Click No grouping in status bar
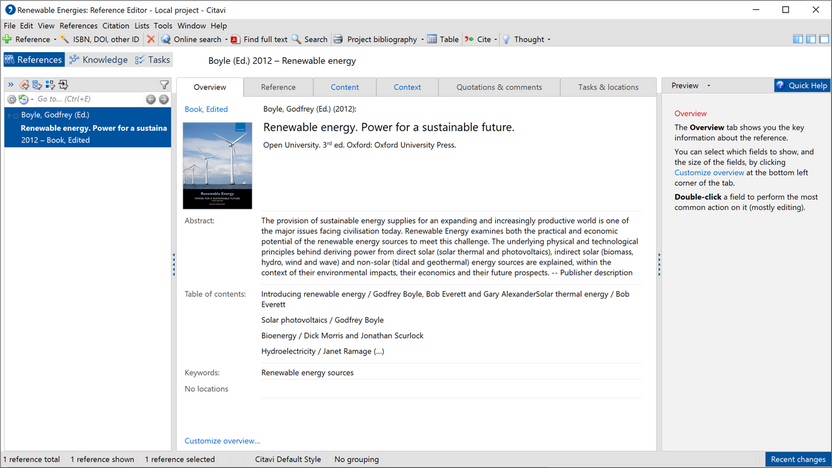The height and width of the screenshot is (468, 832). (x=357, y=460)
